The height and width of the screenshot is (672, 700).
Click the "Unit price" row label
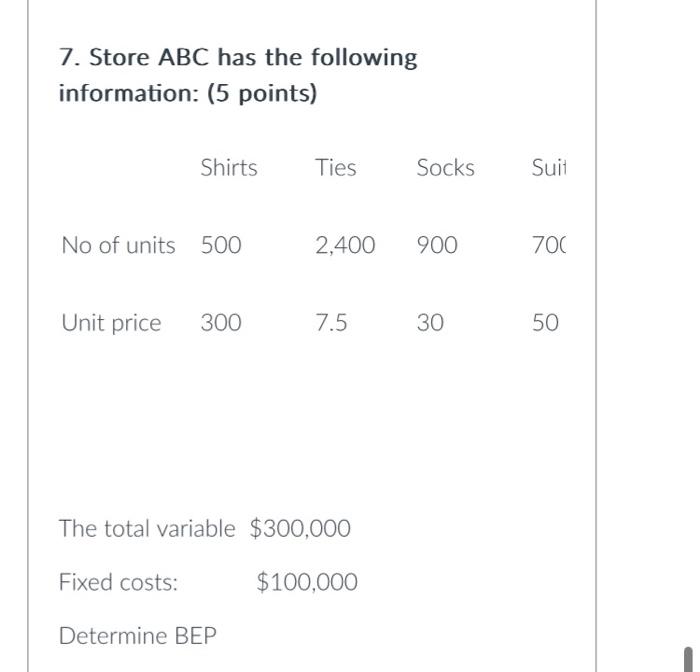tap(111, 324)
